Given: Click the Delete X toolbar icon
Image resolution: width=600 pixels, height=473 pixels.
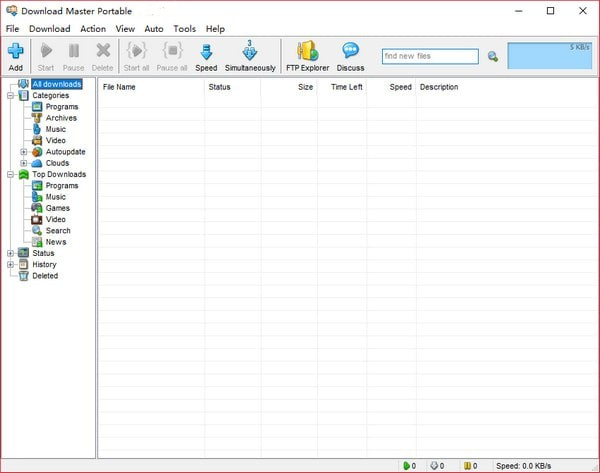Looking at the screenshot, I should click(103, 51).
